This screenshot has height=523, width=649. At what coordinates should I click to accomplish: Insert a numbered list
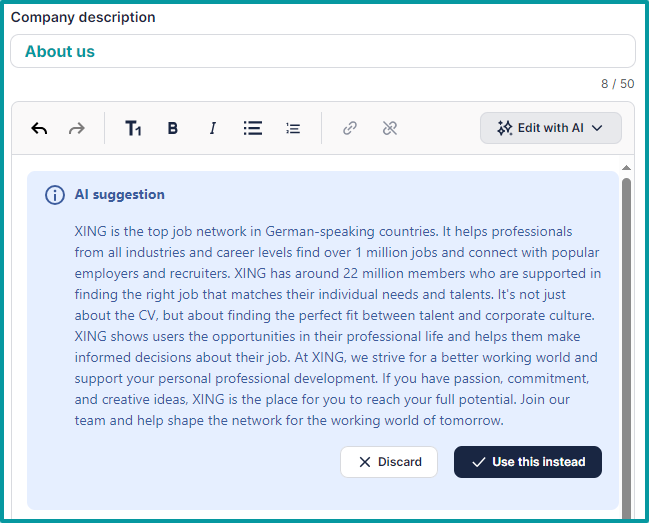(x=293, y=128)
